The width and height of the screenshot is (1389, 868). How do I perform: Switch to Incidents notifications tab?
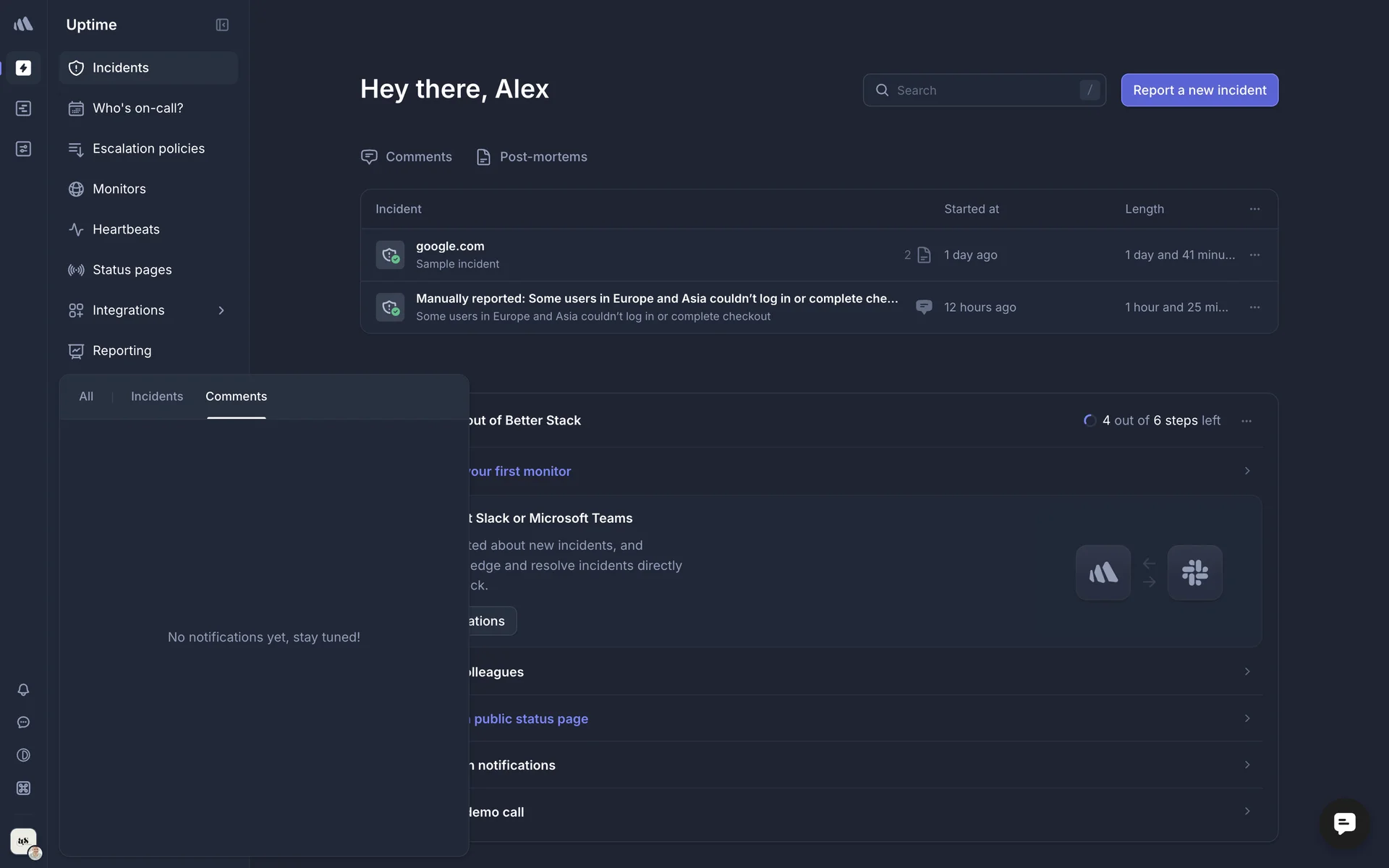click(x=157, y=396)
